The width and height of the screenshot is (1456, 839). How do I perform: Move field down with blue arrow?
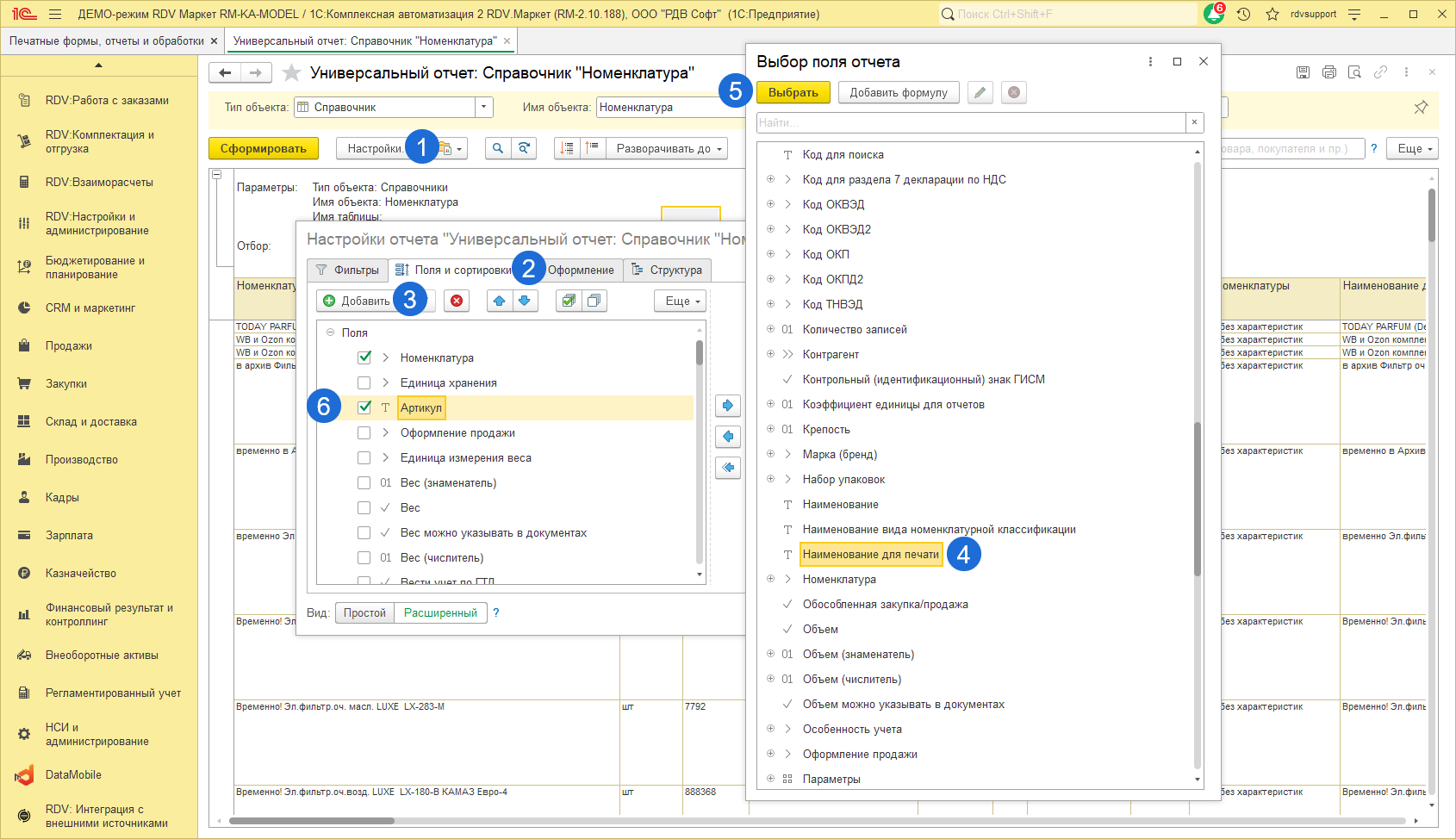[x=524, y=301]
